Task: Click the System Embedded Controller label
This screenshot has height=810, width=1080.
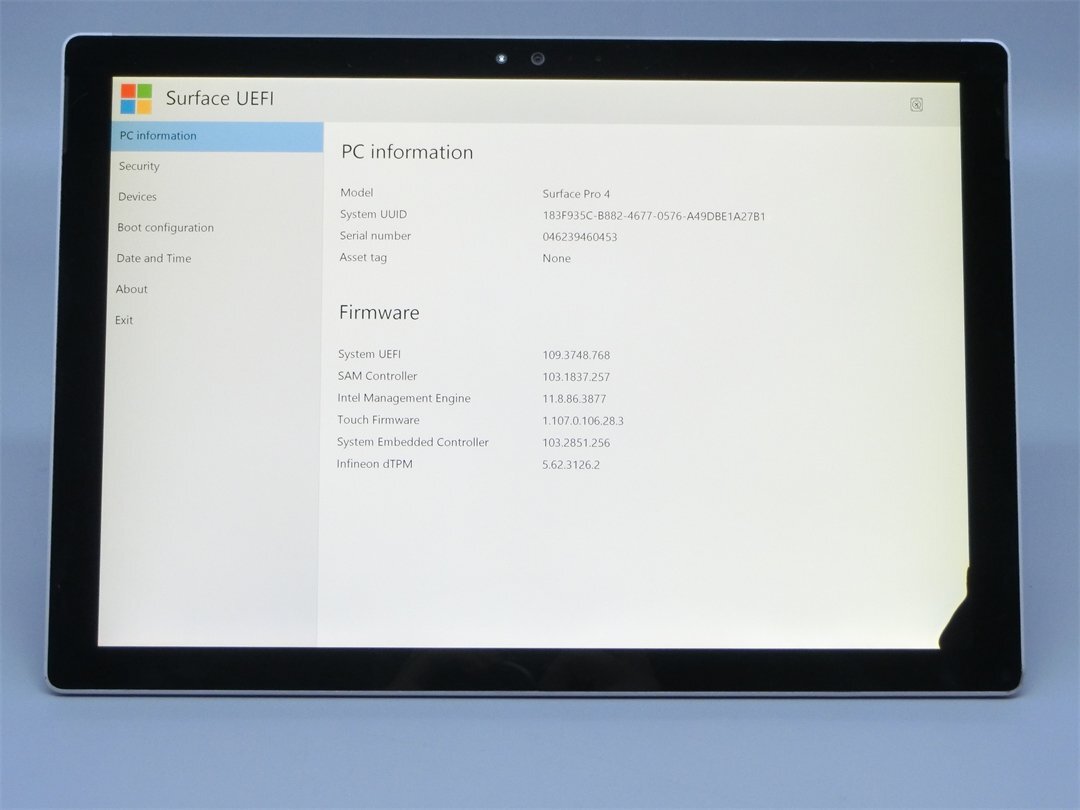Action: pyautogui.click(x=413, y=442)
